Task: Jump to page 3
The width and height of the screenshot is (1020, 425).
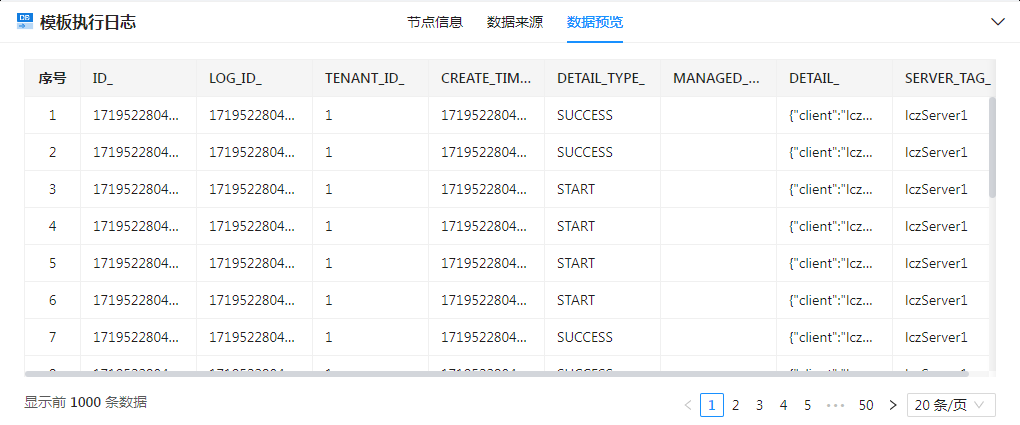Action: pyautogui.click(x=760, y=405)
